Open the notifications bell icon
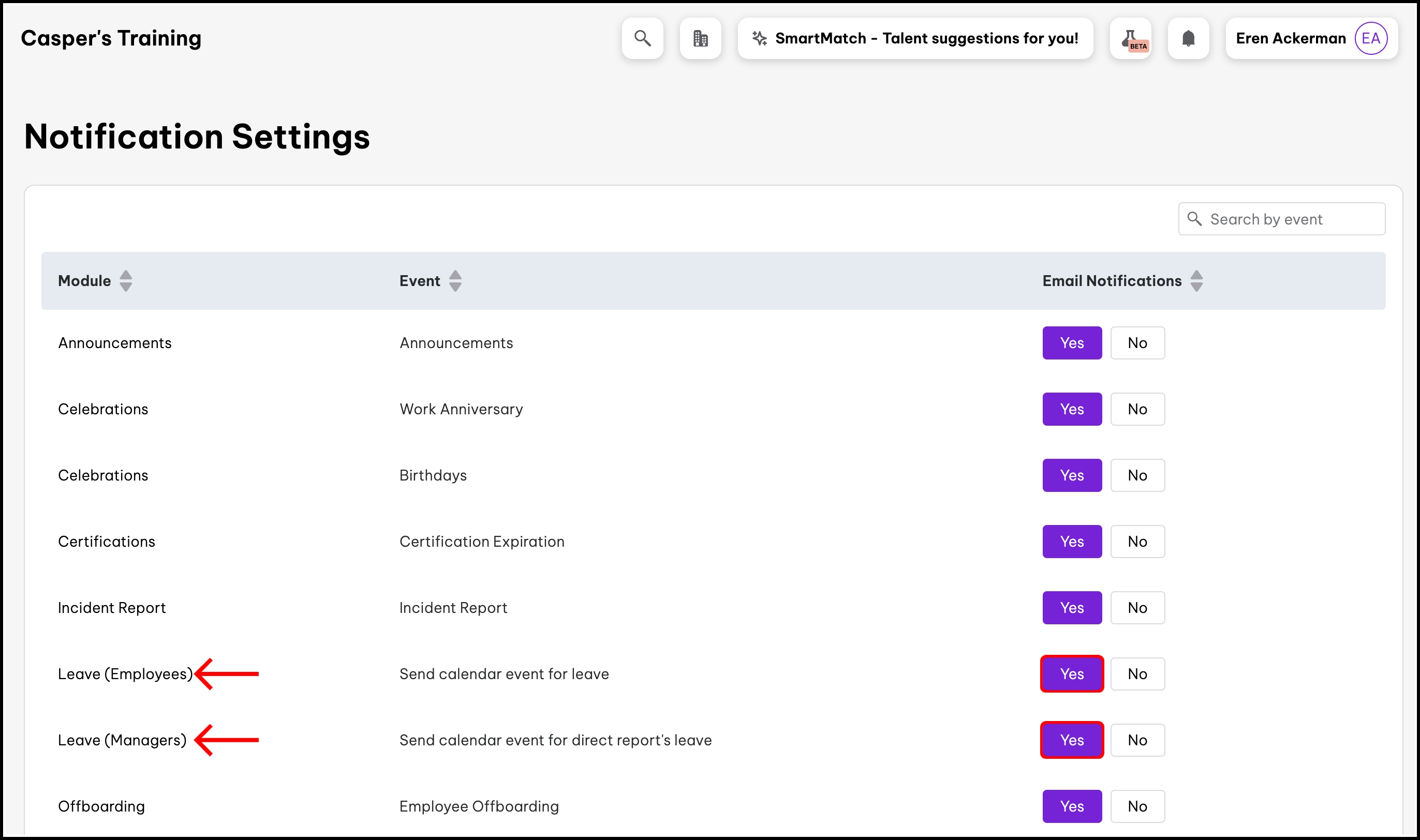 (x=1189, y=38)
